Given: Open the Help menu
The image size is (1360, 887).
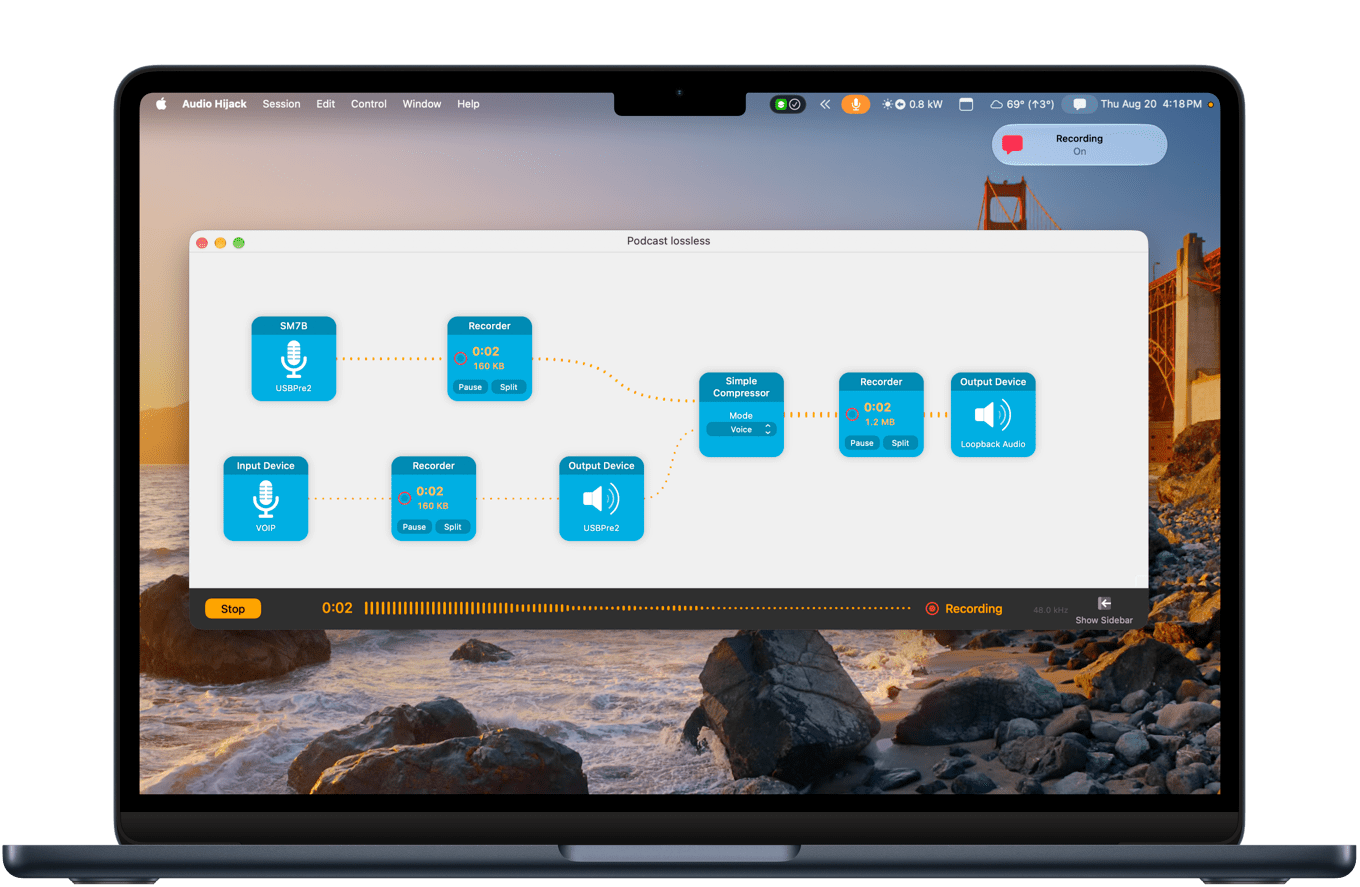Looking at the screenshot, I should point(468,104).
